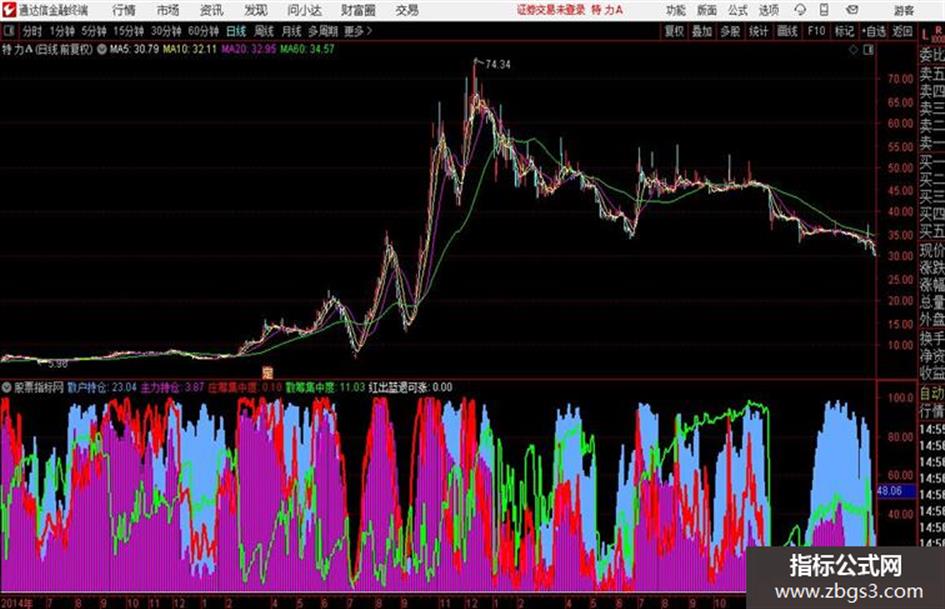Viewport: 945px width, 609px height.
Task: Toggle the side panel icon at chart top right
Action: point(868,50)
